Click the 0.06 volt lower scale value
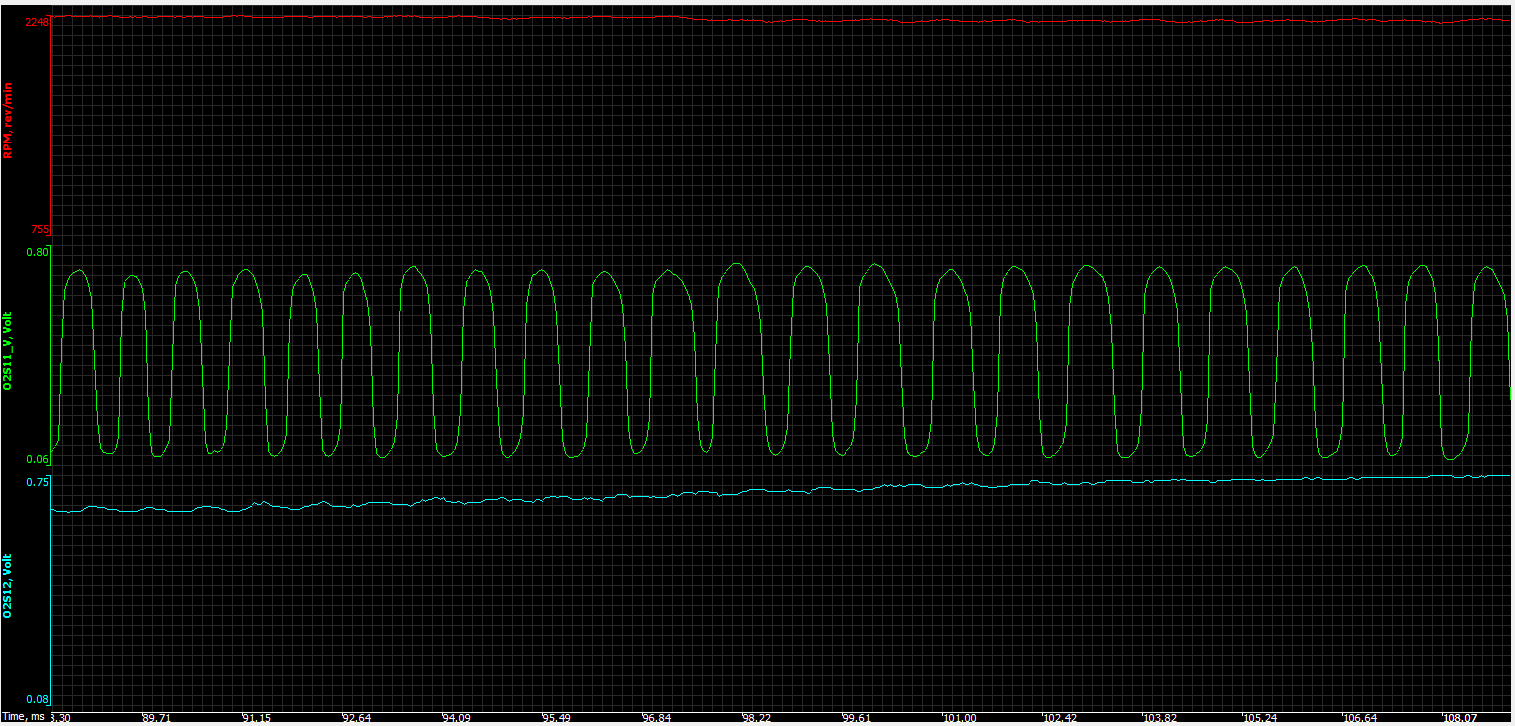This screenshot has width=1515, height=726. [37, 460]
